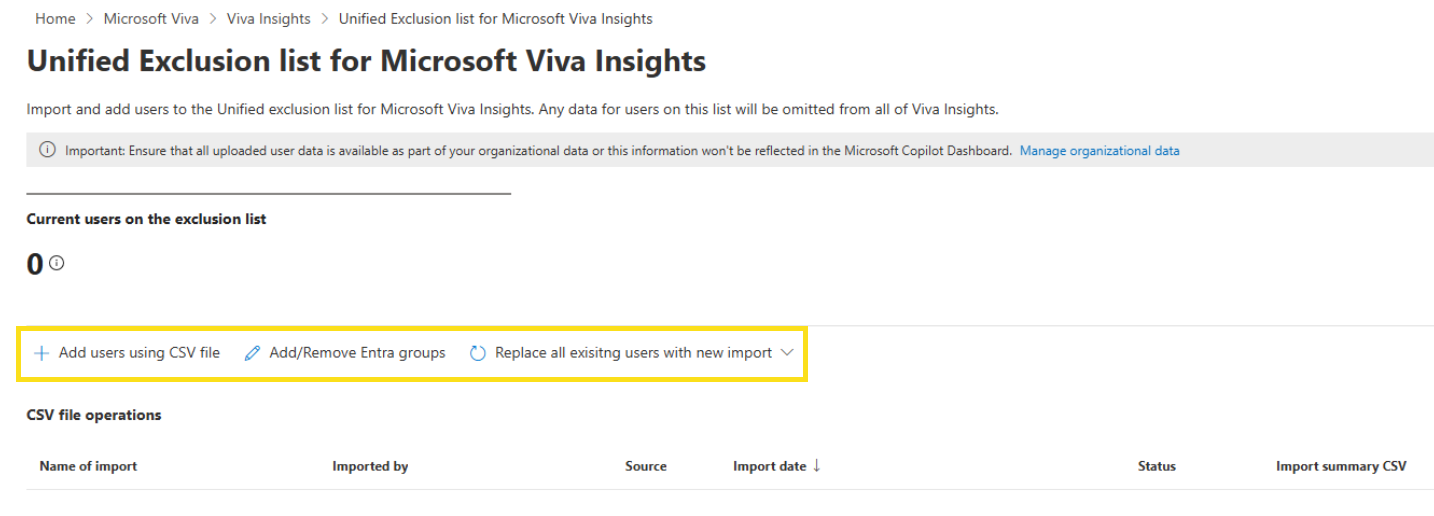Click the Source column header
Viewport: 1434px width, 516px height.
coord(645,466)
